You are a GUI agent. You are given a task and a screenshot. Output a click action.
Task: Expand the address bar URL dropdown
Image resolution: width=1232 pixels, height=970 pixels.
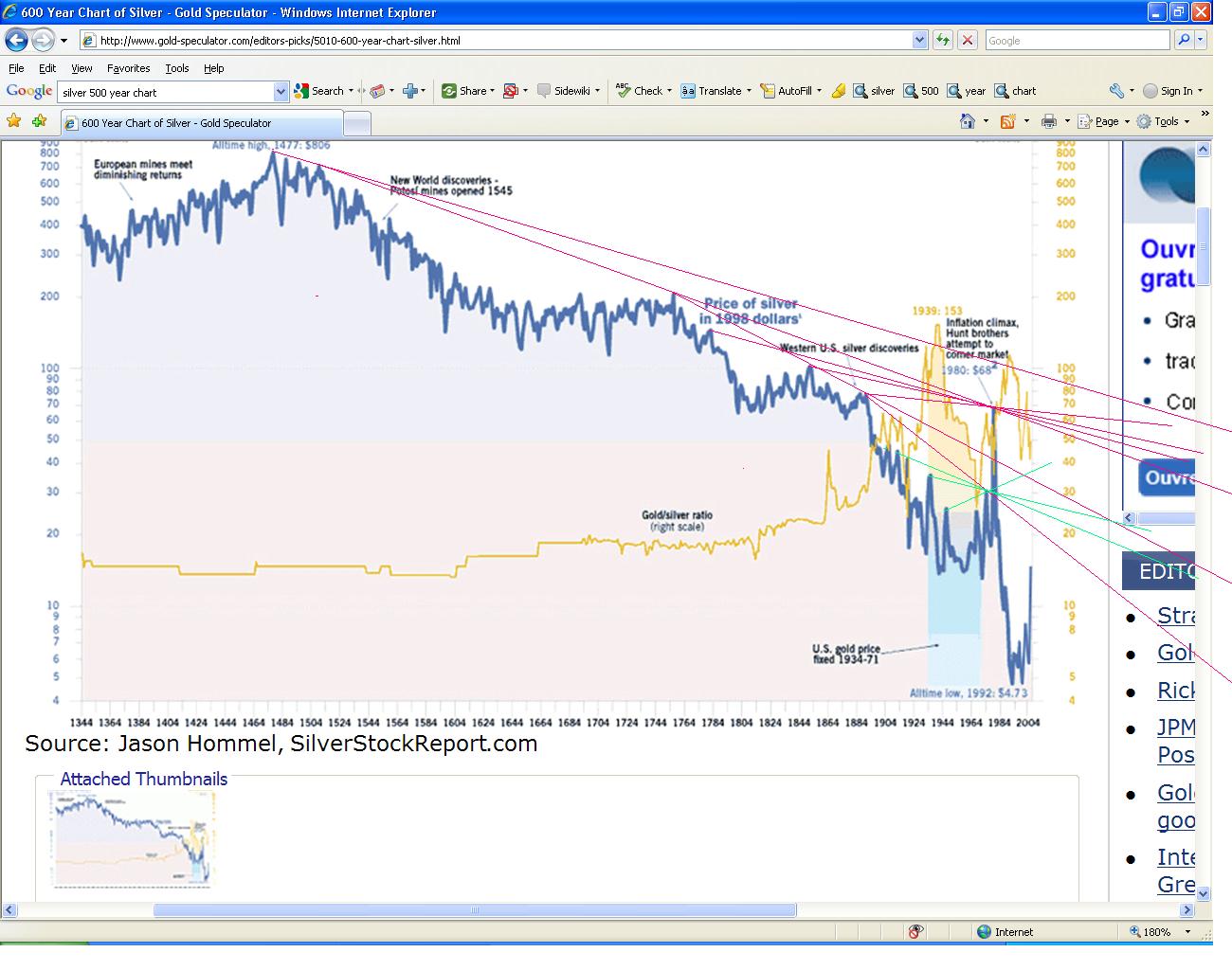tap(919, 40)
